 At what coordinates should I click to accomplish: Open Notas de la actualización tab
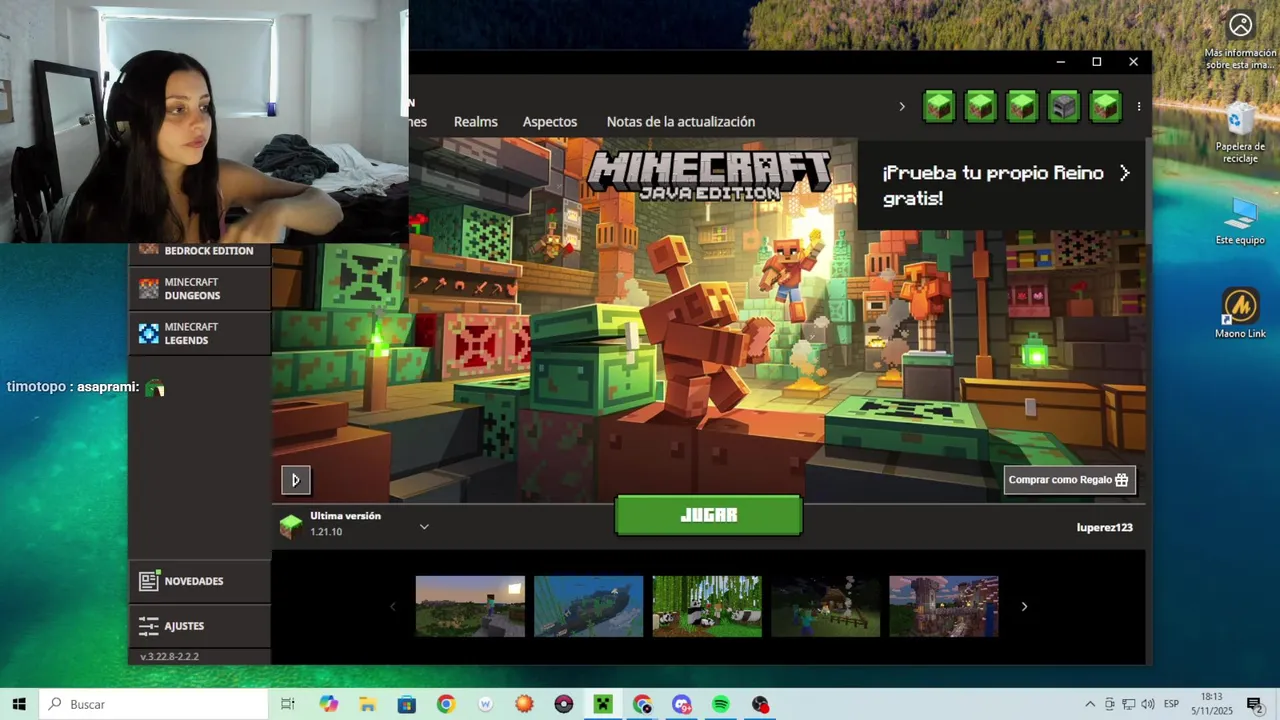(681, 121)
